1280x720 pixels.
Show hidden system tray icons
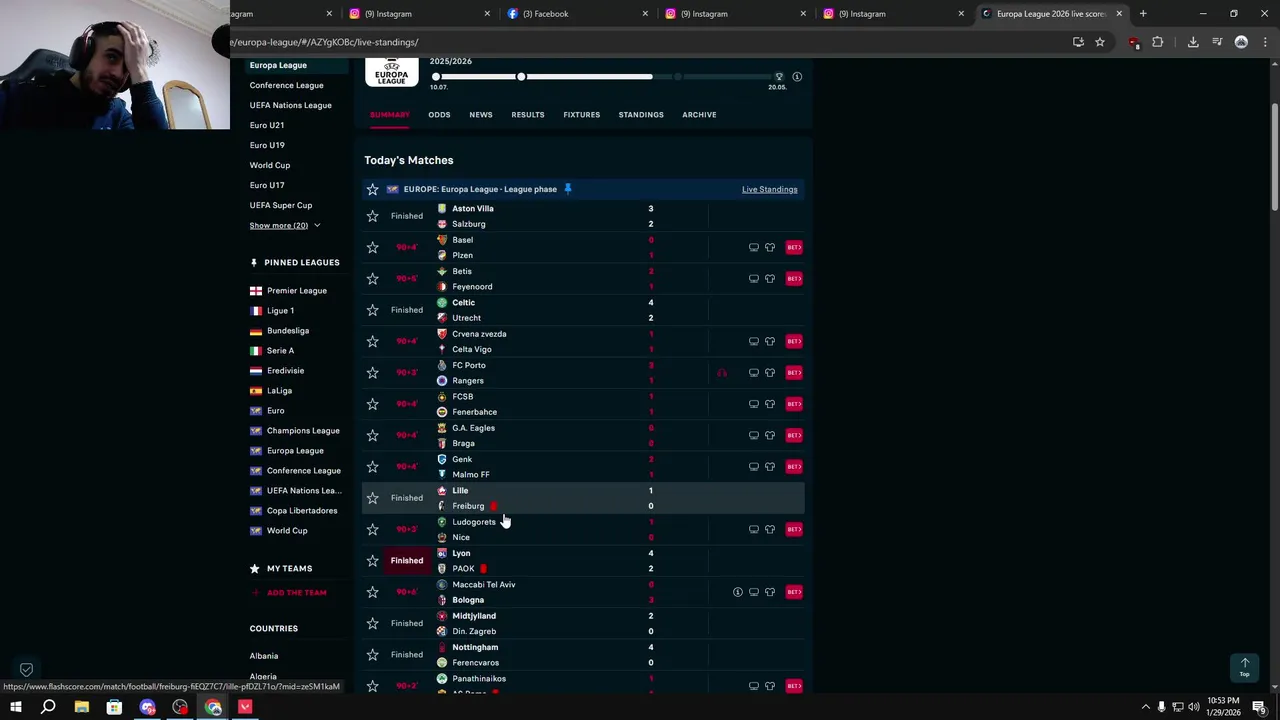click(1145, 707)
